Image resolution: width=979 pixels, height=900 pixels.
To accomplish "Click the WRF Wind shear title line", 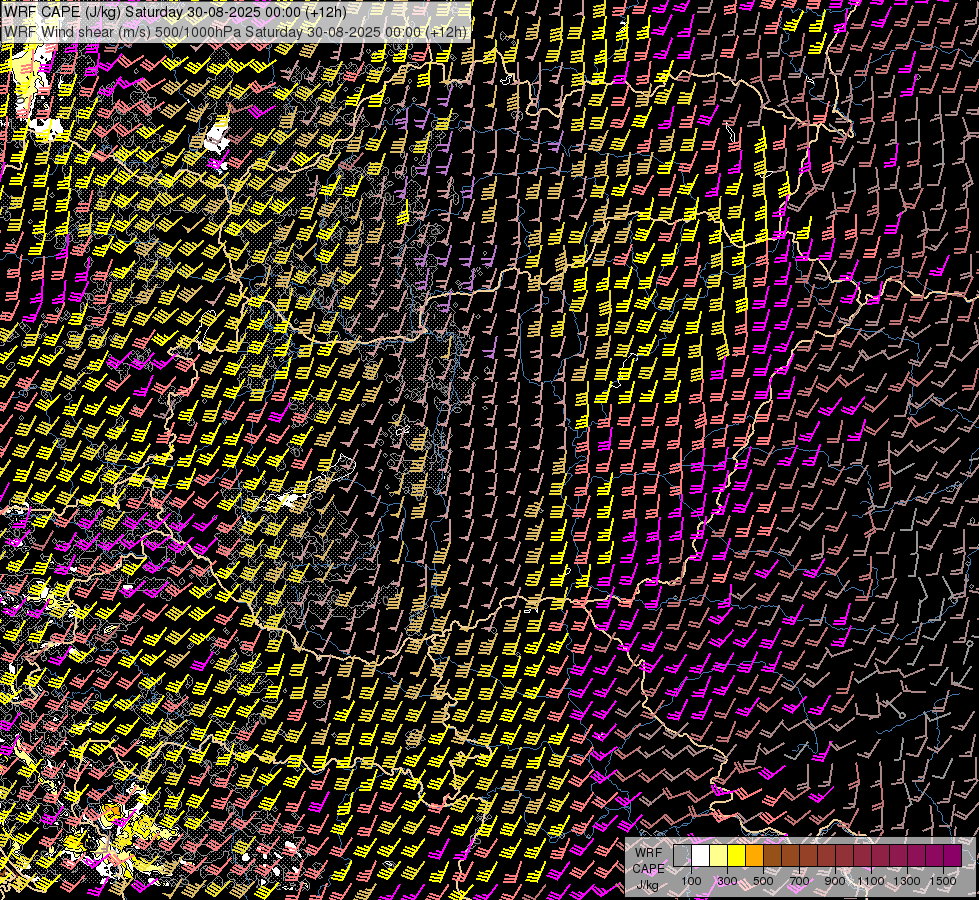I will 235,31.
